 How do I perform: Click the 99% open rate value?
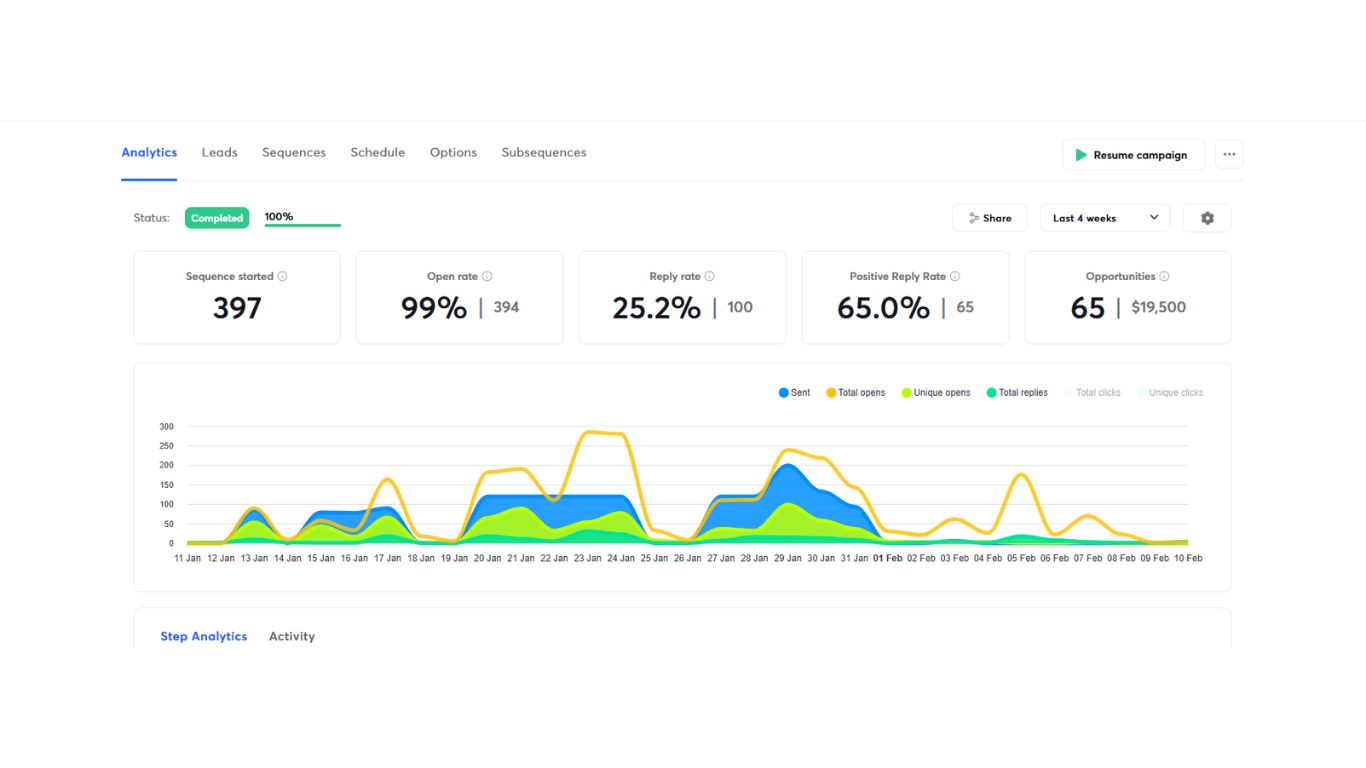coord(434,308)
